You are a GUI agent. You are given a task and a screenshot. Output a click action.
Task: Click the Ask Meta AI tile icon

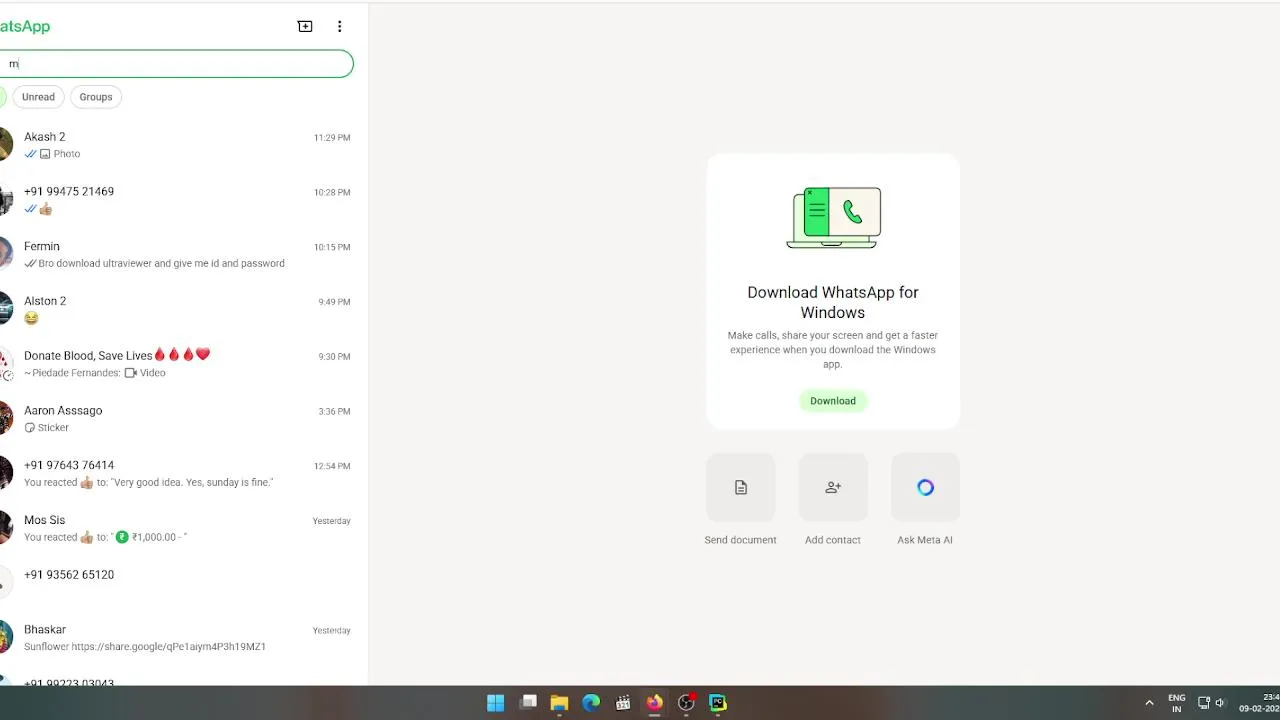click(x=925, y=487)
